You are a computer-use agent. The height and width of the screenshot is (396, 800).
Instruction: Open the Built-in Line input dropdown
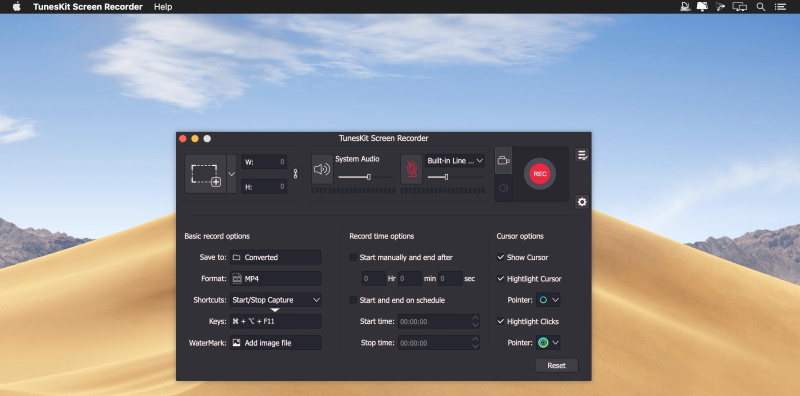coord(455,161)
